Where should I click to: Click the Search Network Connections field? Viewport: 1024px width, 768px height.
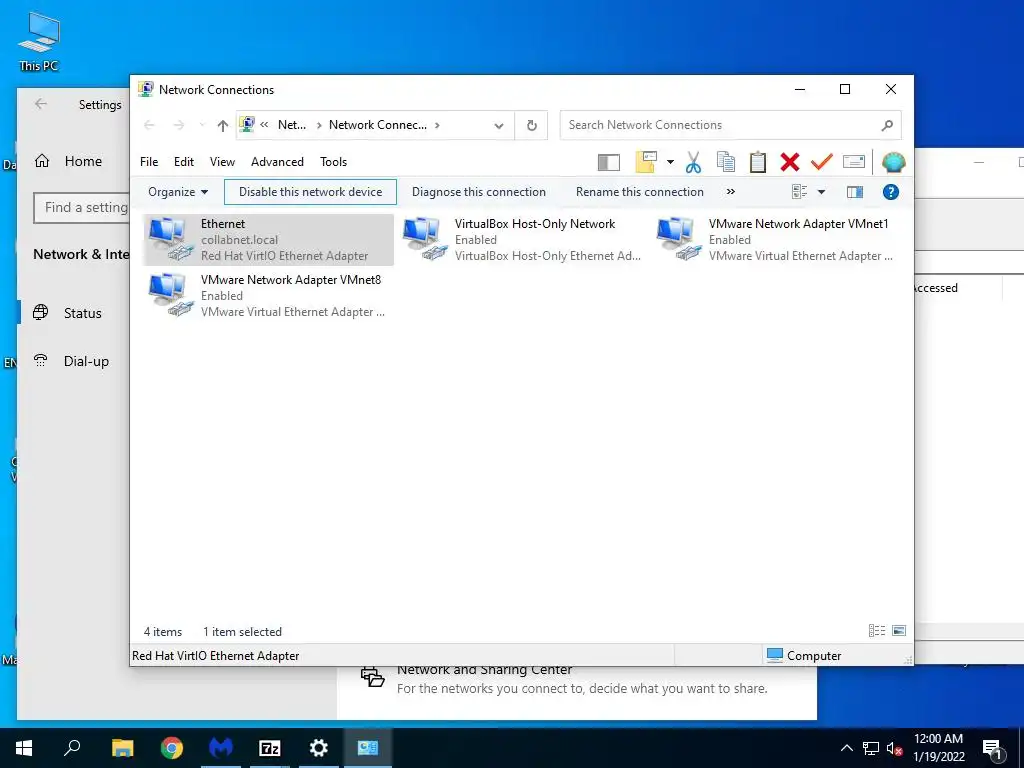point(730,125)
